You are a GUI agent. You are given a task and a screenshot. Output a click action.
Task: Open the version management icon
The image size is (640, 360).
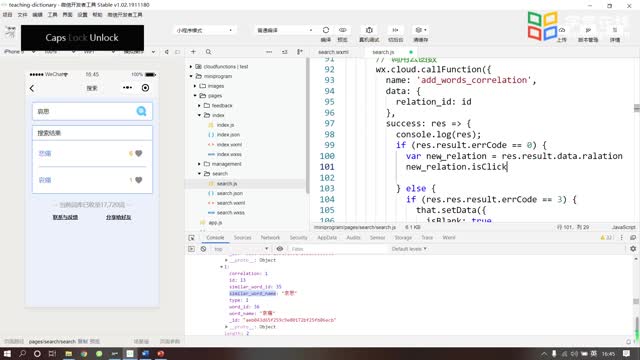588,30
